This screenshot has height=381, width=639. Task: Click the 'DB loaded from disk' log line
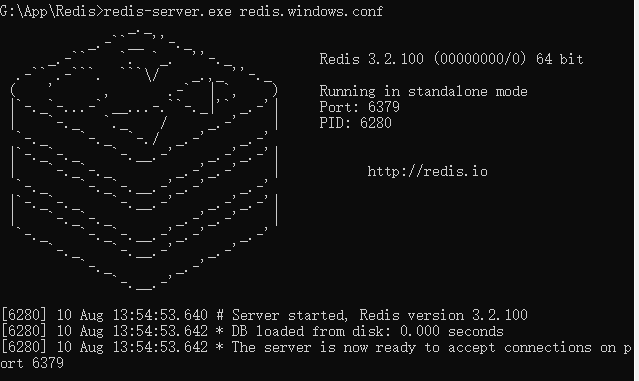[252, 331]
